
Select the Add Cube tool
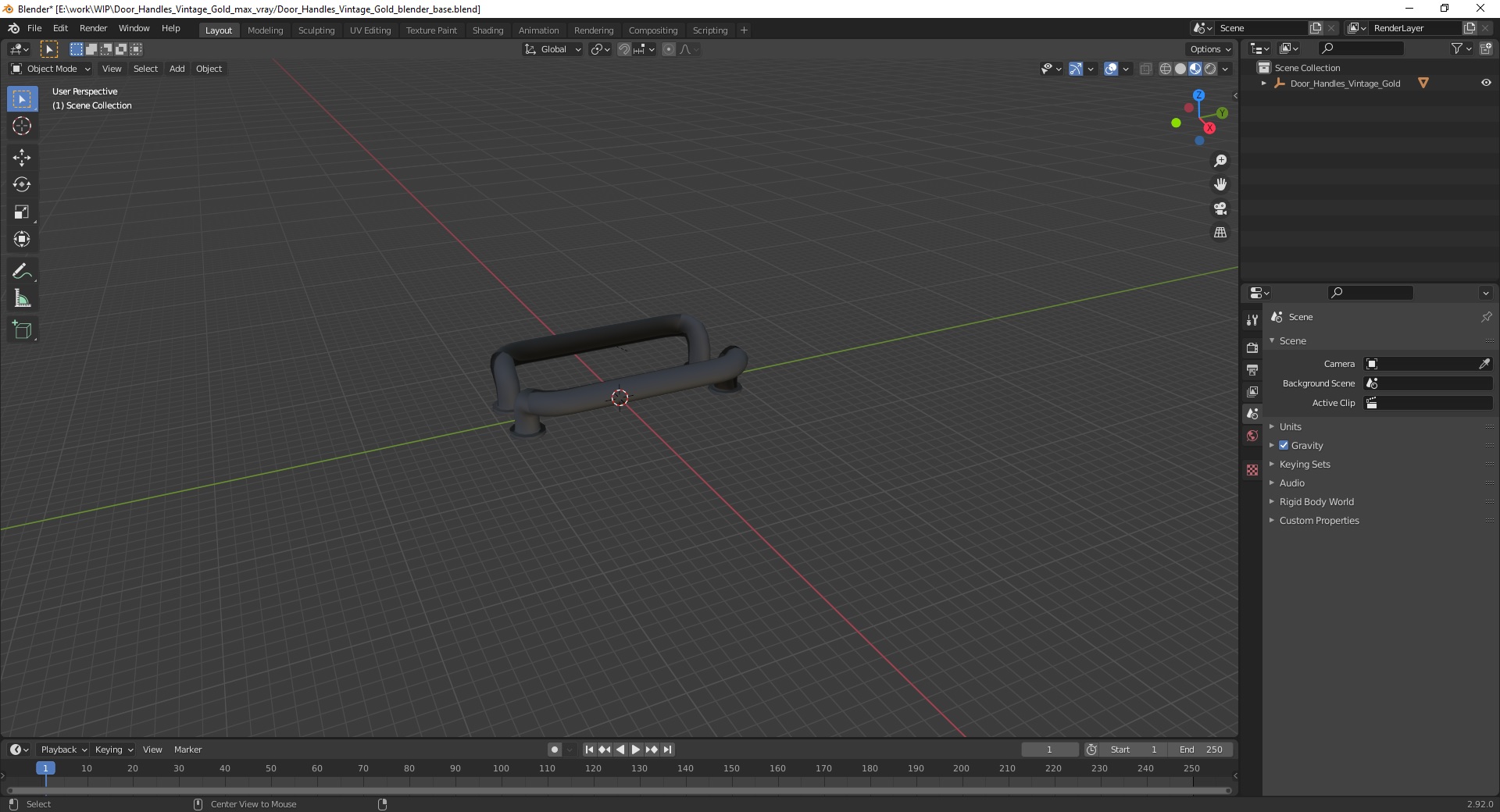(22, 329)
